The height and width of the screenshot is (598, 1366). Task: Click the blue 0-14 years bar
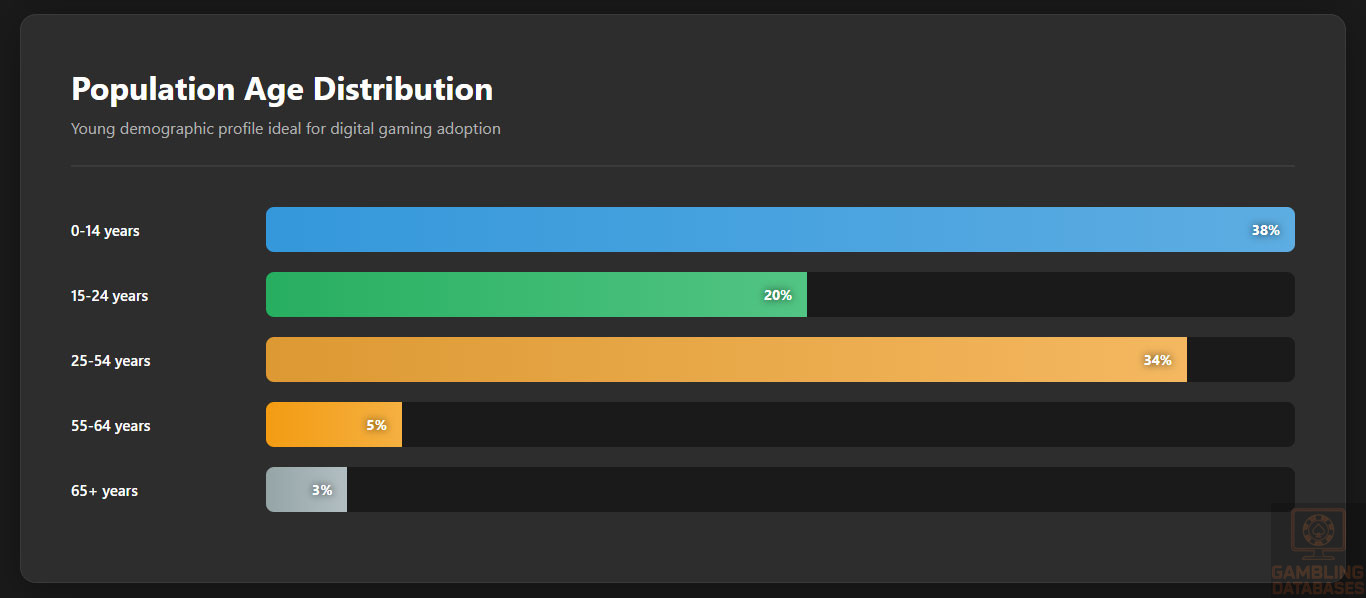tap(700, 230)
